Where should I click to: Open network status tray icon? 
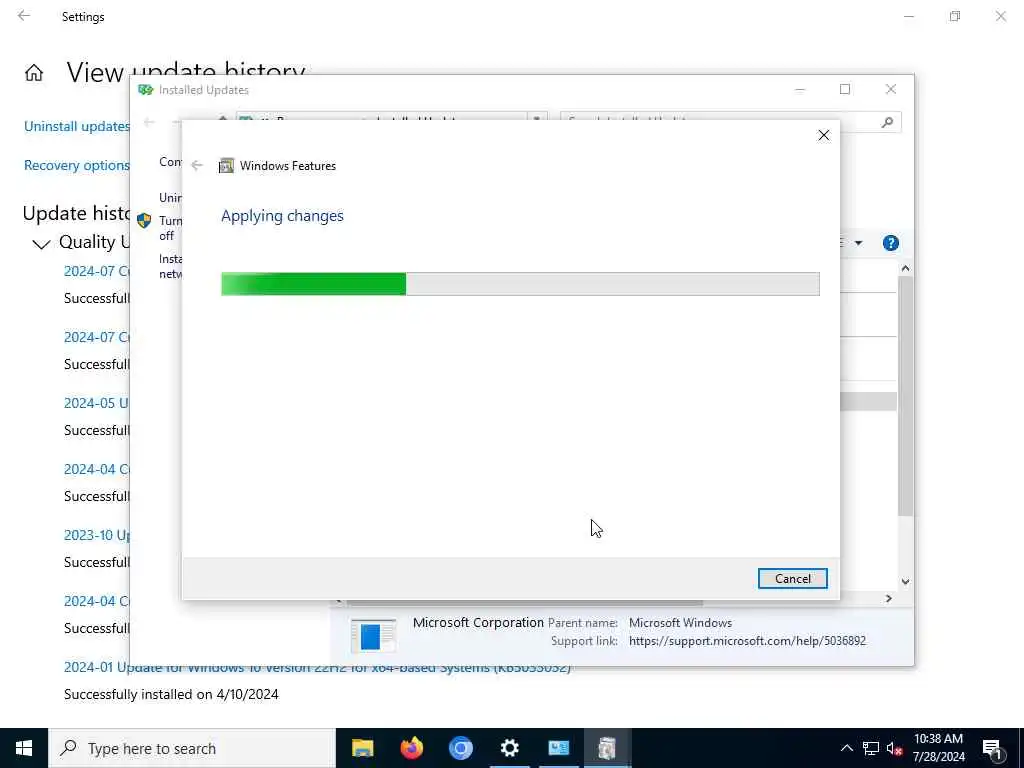[871, 748]
